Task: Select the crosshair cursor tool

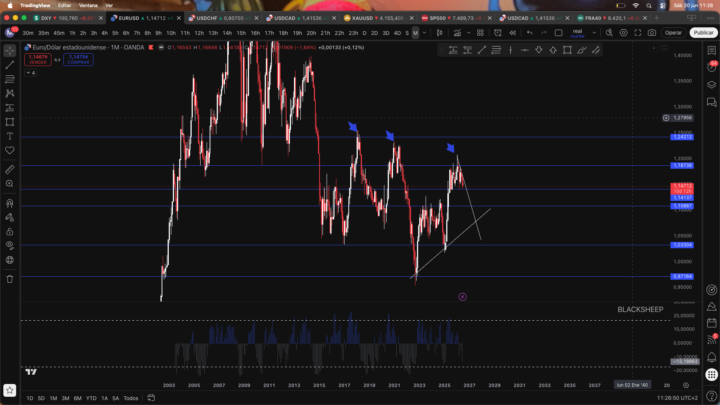Action: tap(10, 51)
